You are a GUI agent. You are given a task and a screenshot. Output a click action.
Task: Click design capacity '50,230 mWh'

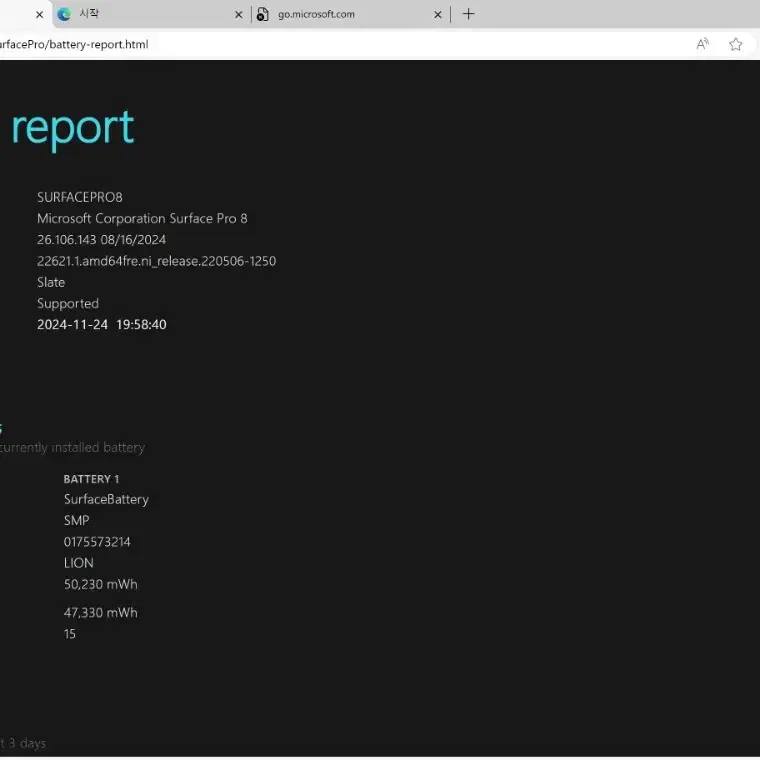[x=101, y=585]
